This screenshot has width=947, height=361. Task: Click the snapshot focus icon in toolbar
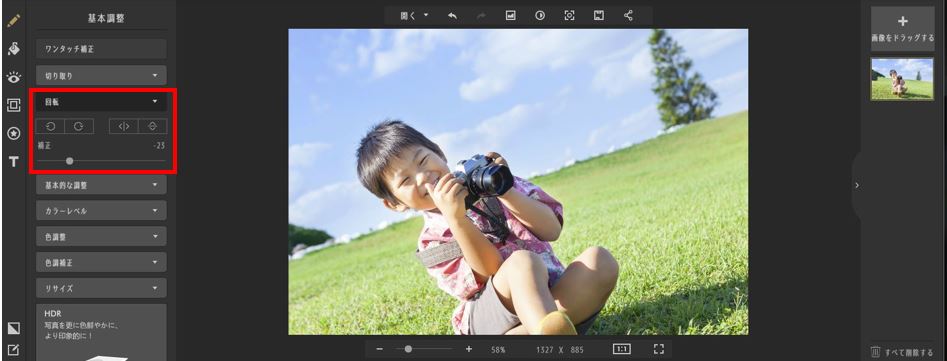[570, 16]
